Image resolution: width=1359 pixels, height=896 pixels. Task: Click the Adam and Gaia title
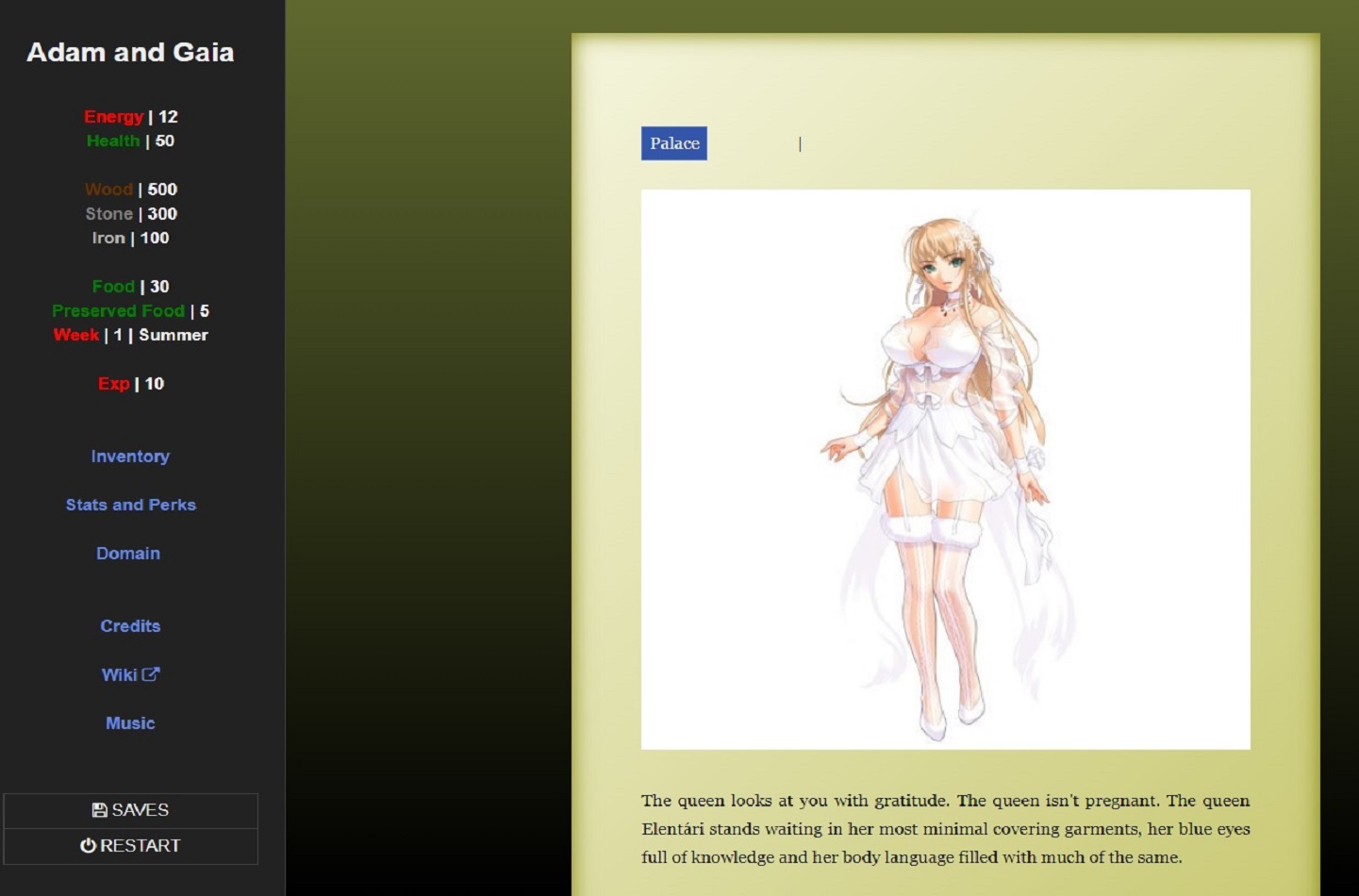130,52
